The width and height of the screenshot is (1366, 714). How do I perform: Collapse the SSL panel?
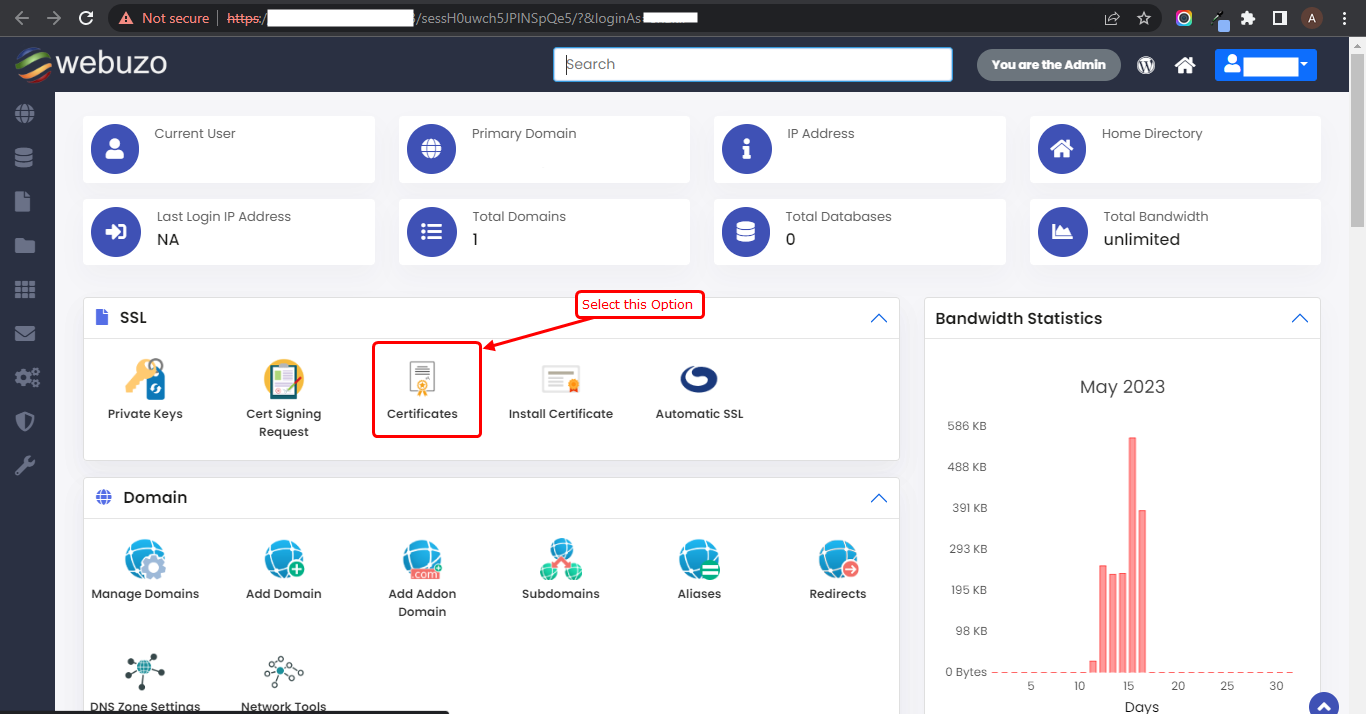point(878,318)
